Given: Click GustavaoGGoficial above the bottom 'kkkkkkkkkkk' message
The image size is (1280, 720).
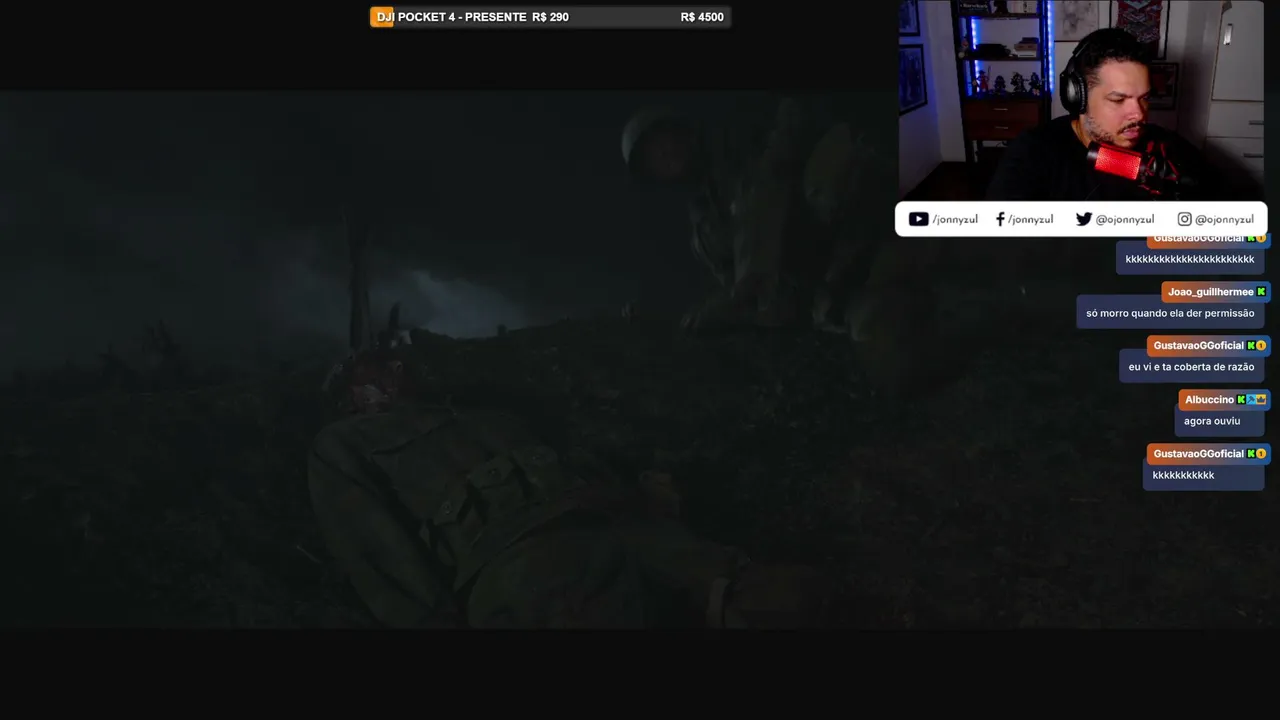Looking at the screenshot, I should tap(1198, 454).
